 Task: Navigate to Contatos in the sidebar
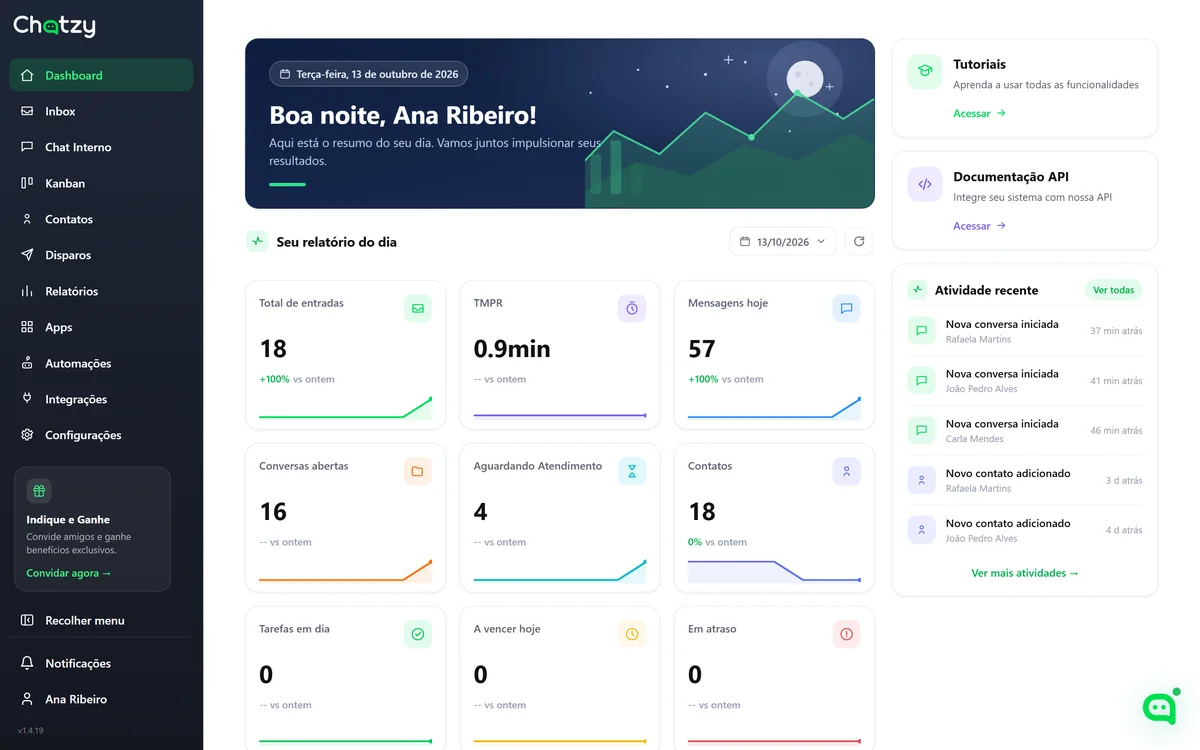pyautogui.click(x=101, y=220)
